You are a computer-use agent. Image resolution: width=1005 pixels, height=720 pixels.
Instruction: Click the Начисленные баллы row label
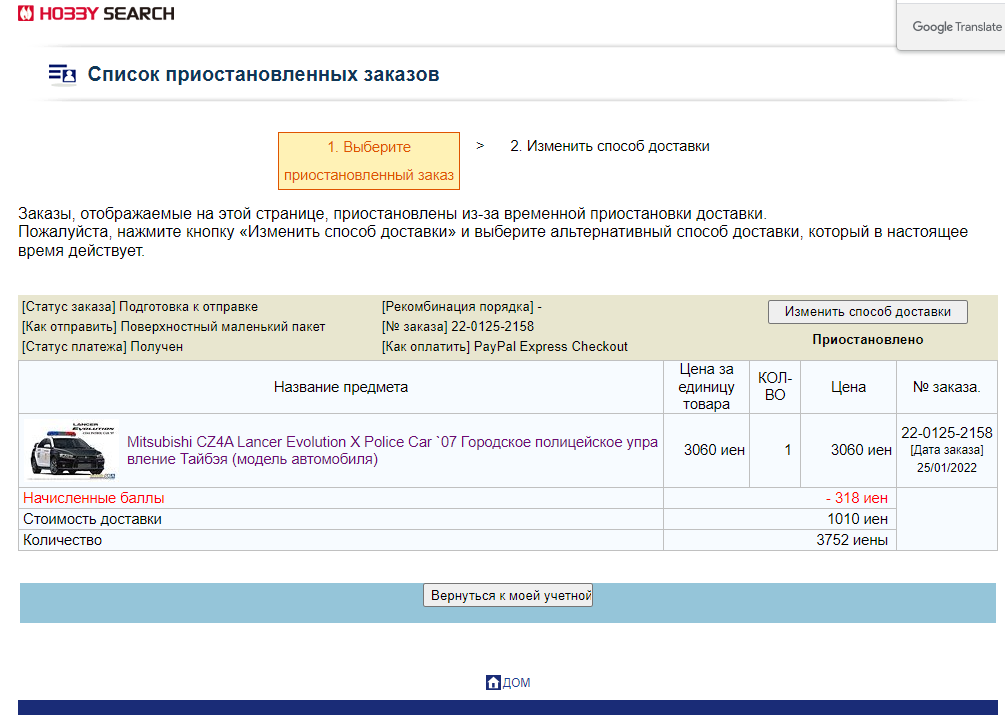coord(94,498)
